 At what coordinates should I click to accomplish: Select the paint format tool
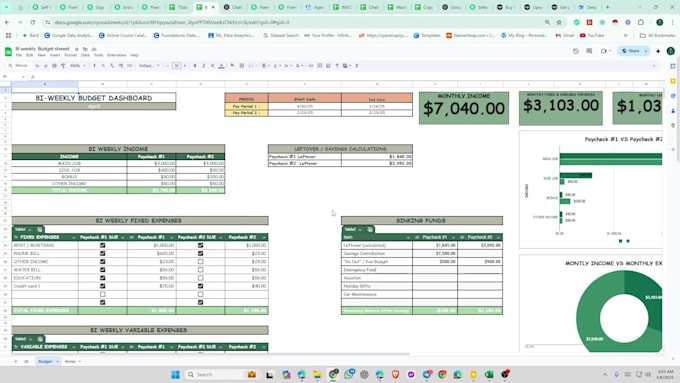point(63,66)
